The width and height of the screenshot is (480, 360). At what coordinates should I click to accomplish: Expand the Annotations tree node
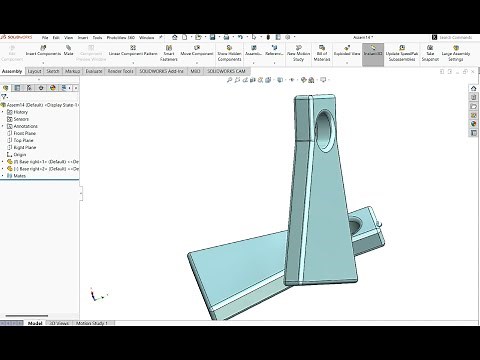coord(3,126)
